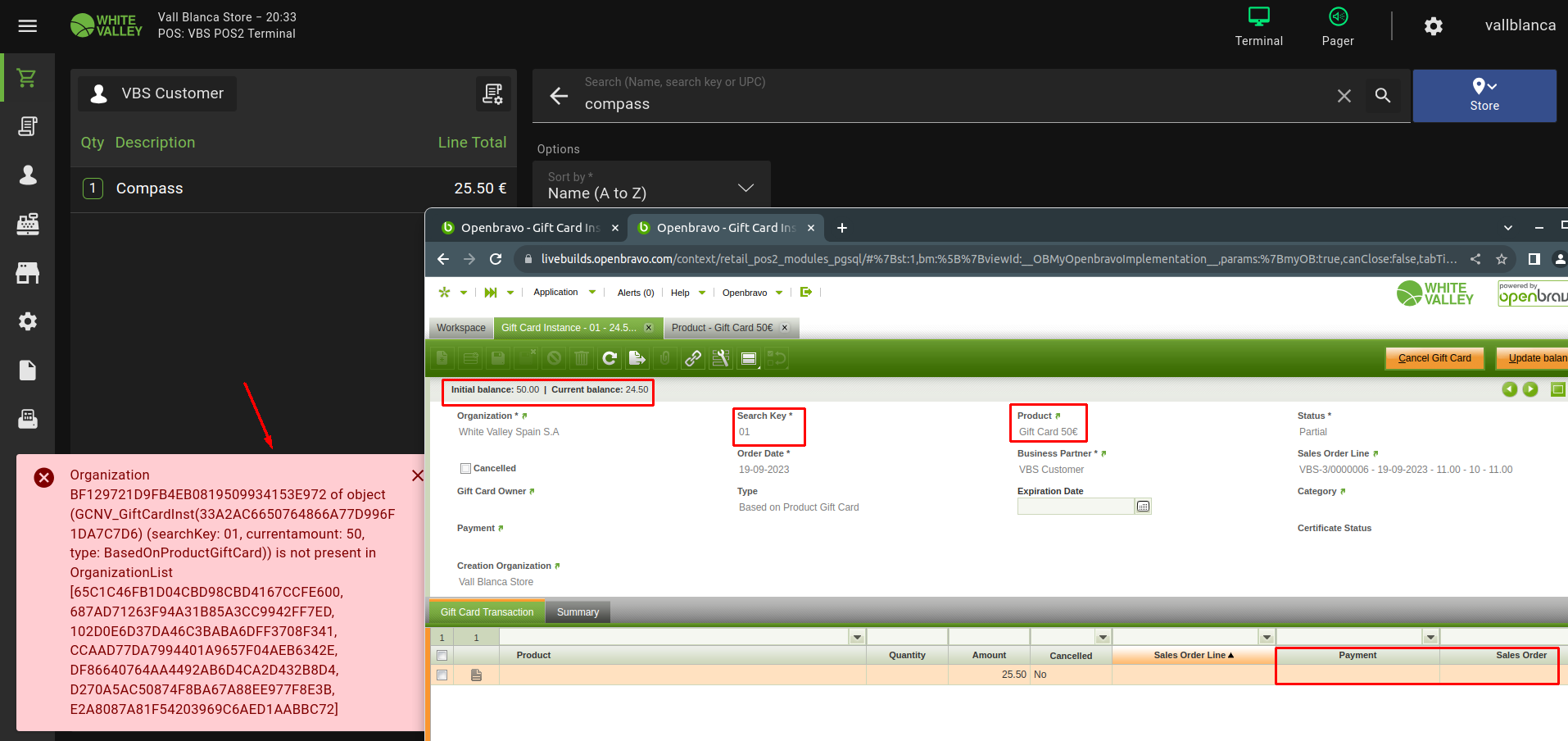Screen dimensions: 1568x741
Task: Open POS settings gear in top bar
Action: [x=1434, y=26]
